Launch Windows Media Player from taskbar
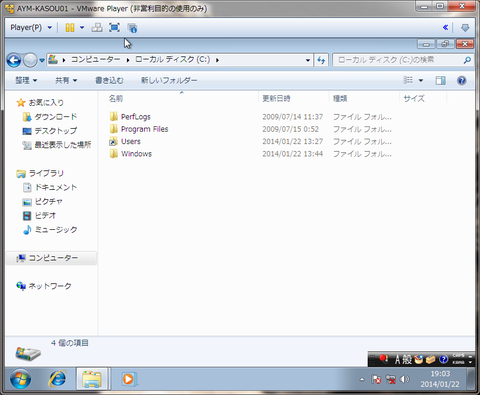The width and height of the screenshot is (480, 395). (128, 379)
